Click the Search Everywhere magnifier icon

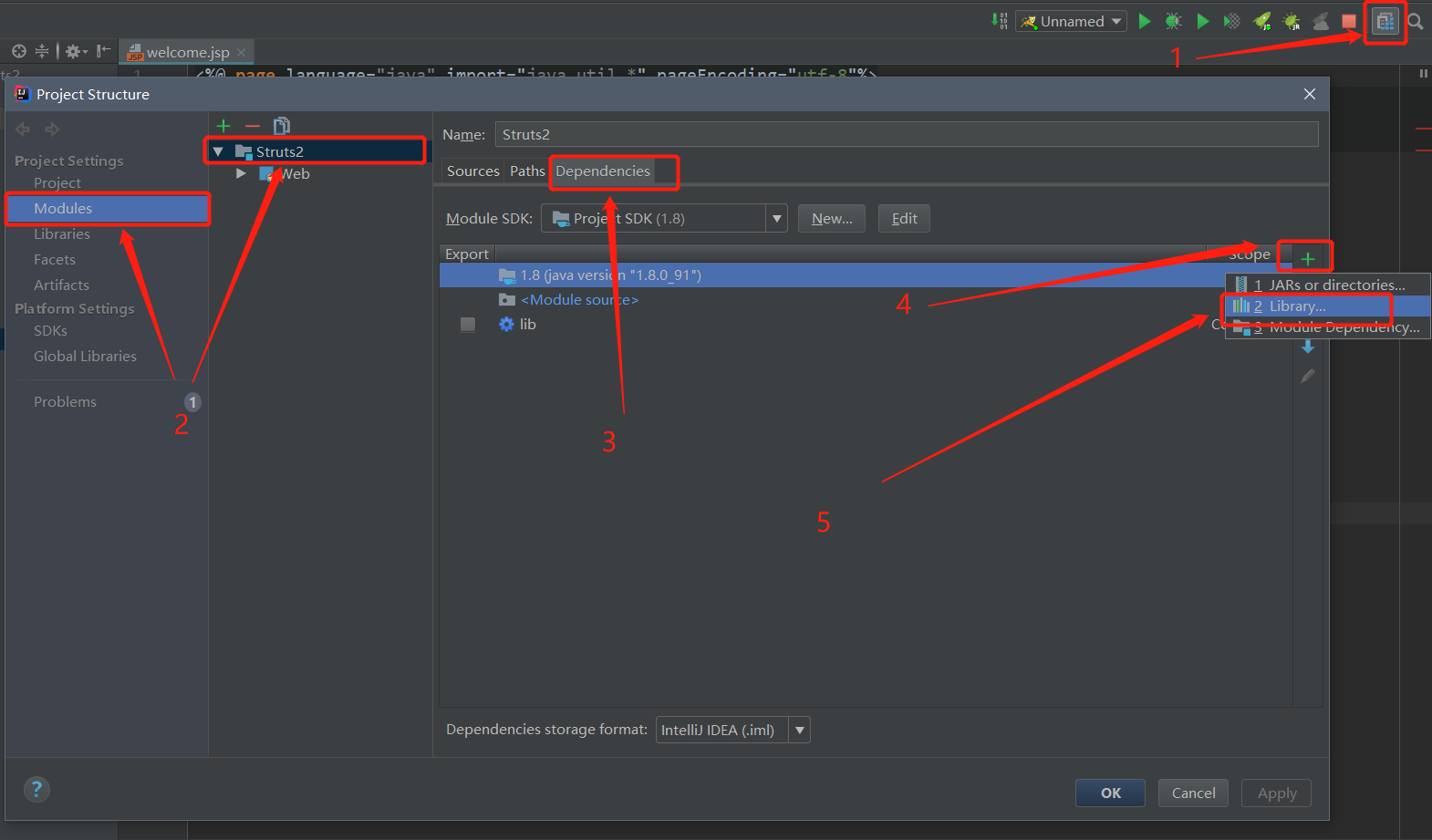coord(1416,21)
